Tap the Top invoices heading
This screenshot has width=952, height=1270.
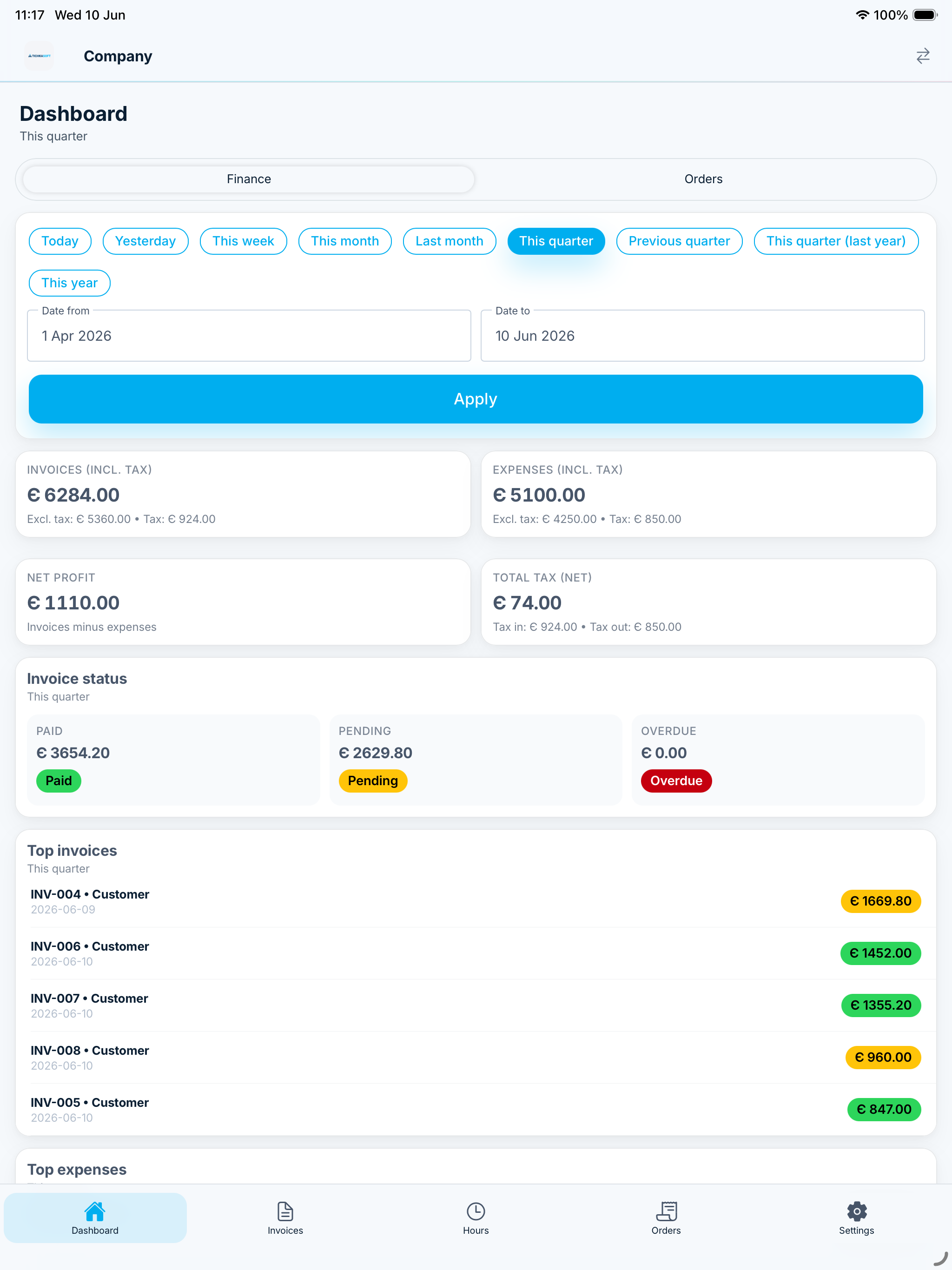pyautogui.click(x=73, y=850)
